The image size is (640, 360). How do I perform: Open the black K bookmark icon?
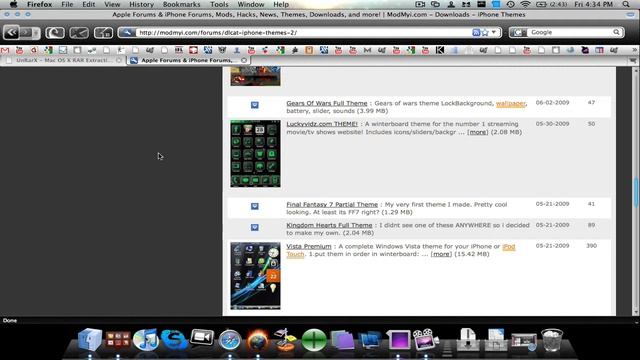click(x=440, y=50)
